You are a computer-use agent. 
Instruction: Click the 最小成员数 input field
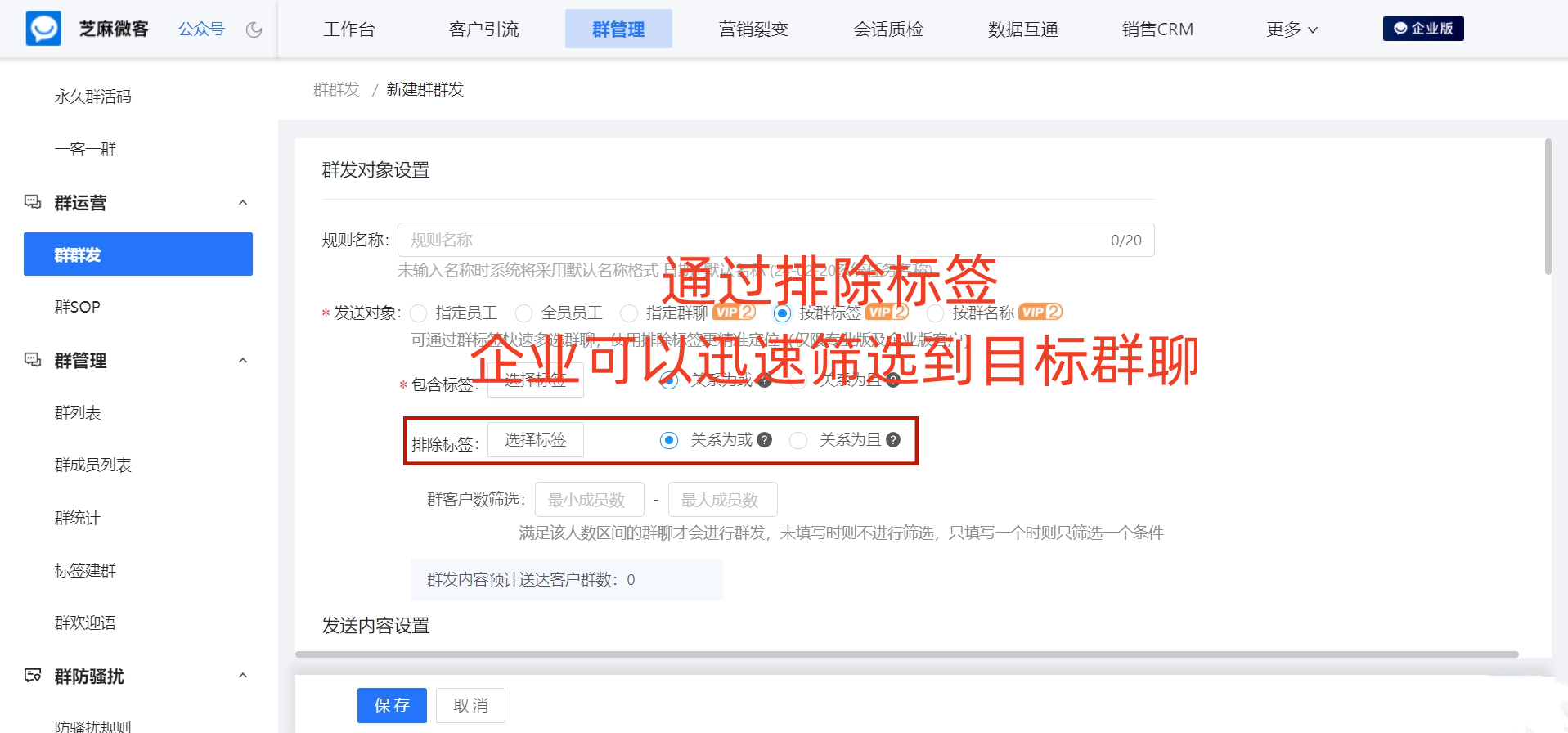(x=590, y=500)
